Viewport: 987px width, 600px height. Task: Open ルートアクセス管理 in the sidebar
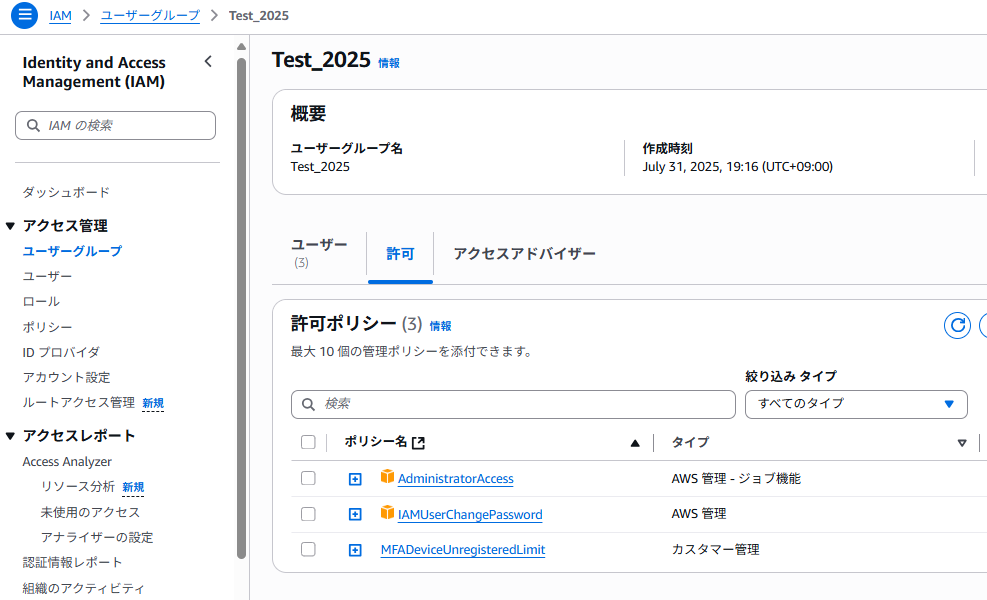(x=79, y=402)
